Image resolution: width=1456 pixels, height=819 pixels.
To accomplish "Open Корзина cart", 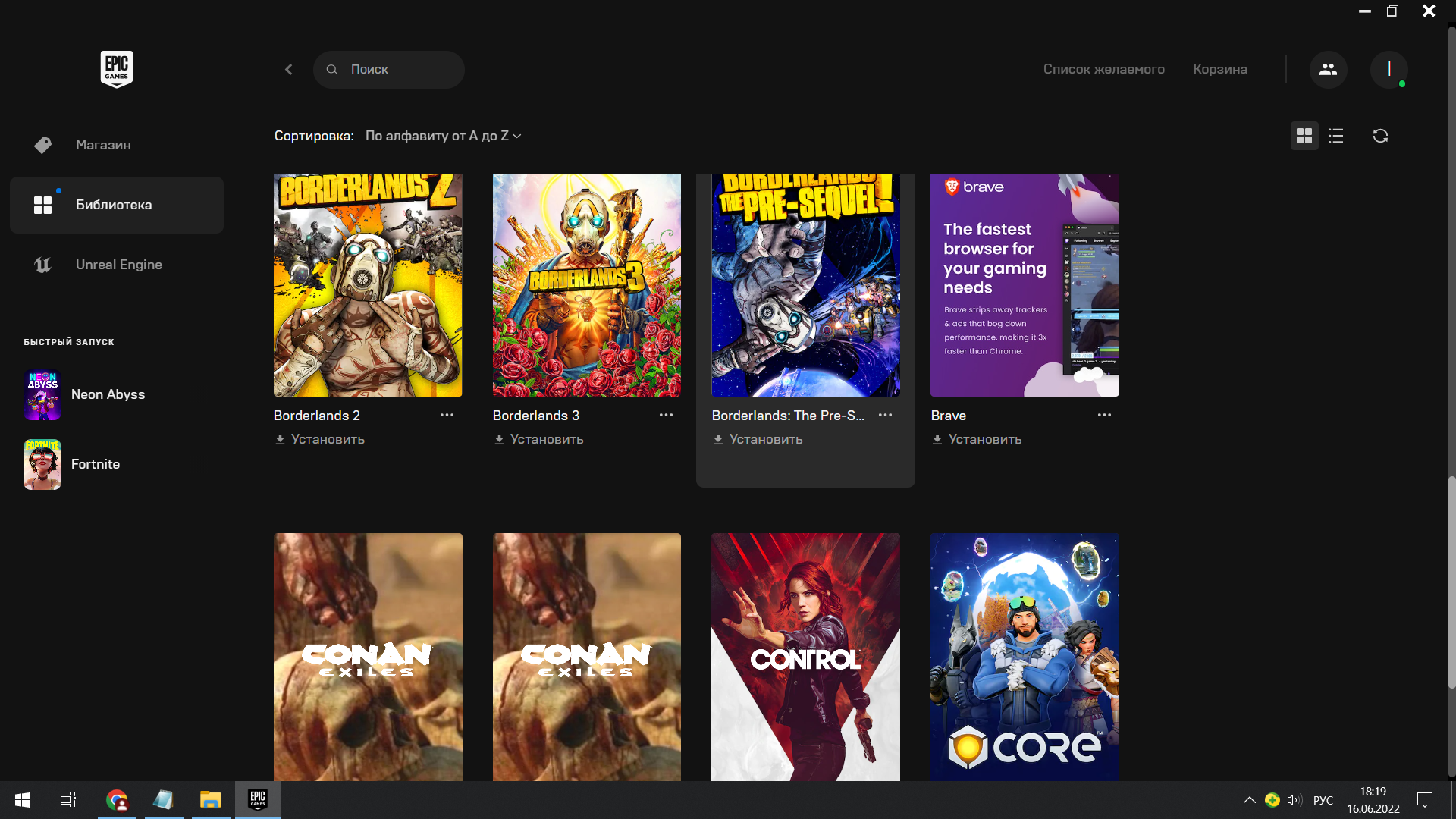I will point(1219,69).
